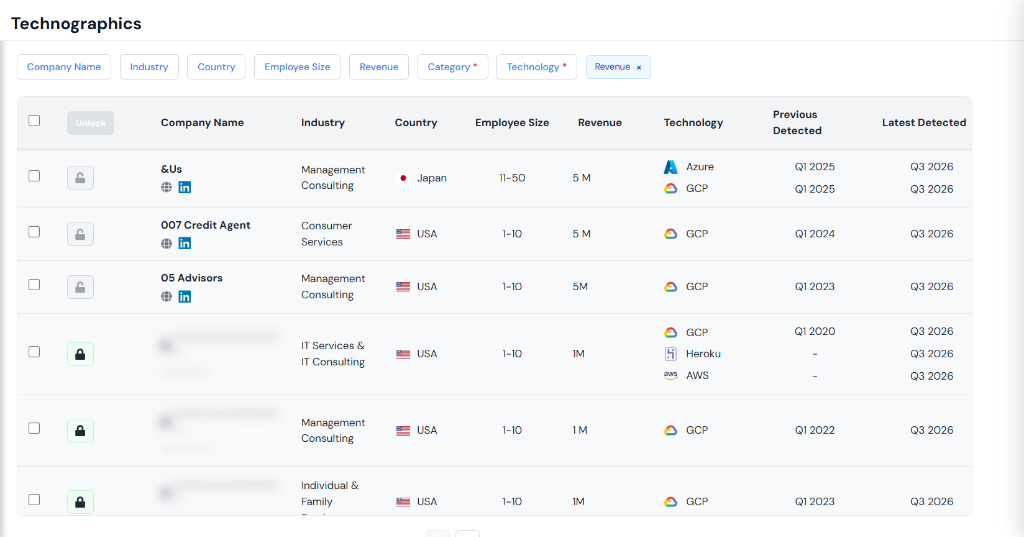Click the Technographics page title
The height and width of the screenshot is (537, 1024).
(76, 24)
